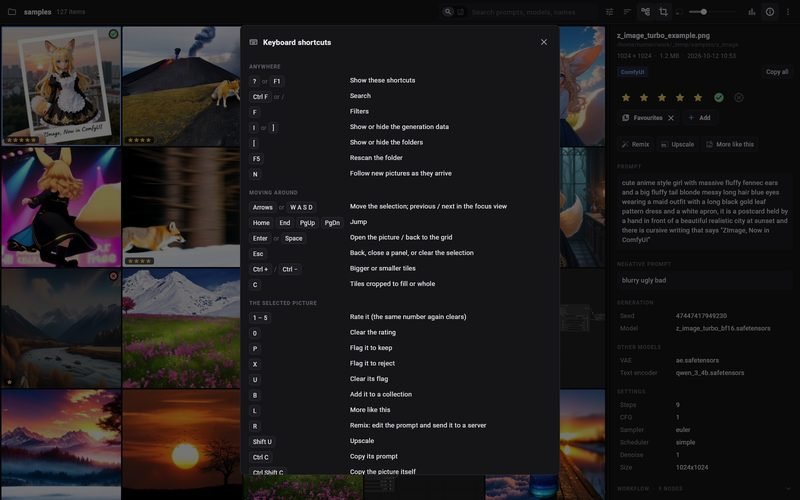800x500 pixels.
Task: Set rating to four stars in details panel
Action: point(680,97)
